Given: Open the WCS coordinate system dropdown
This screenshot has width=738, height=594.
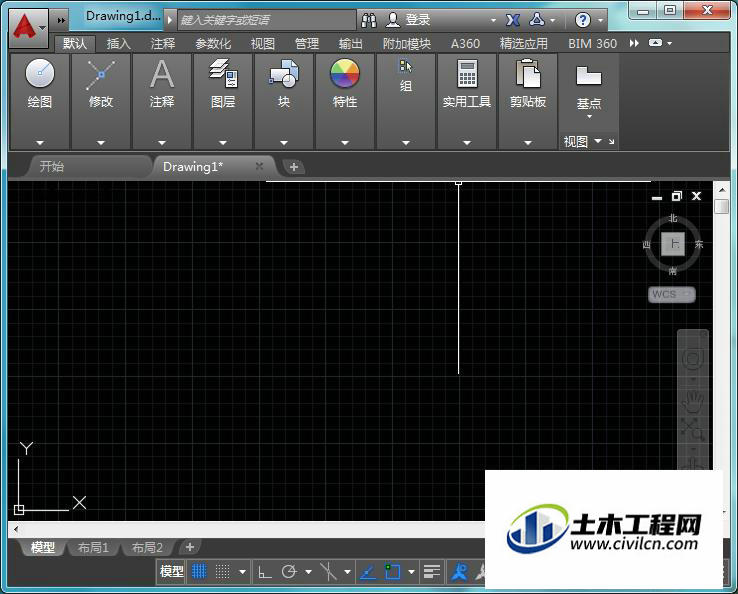Looking at the screenshot, I should 672,295.
